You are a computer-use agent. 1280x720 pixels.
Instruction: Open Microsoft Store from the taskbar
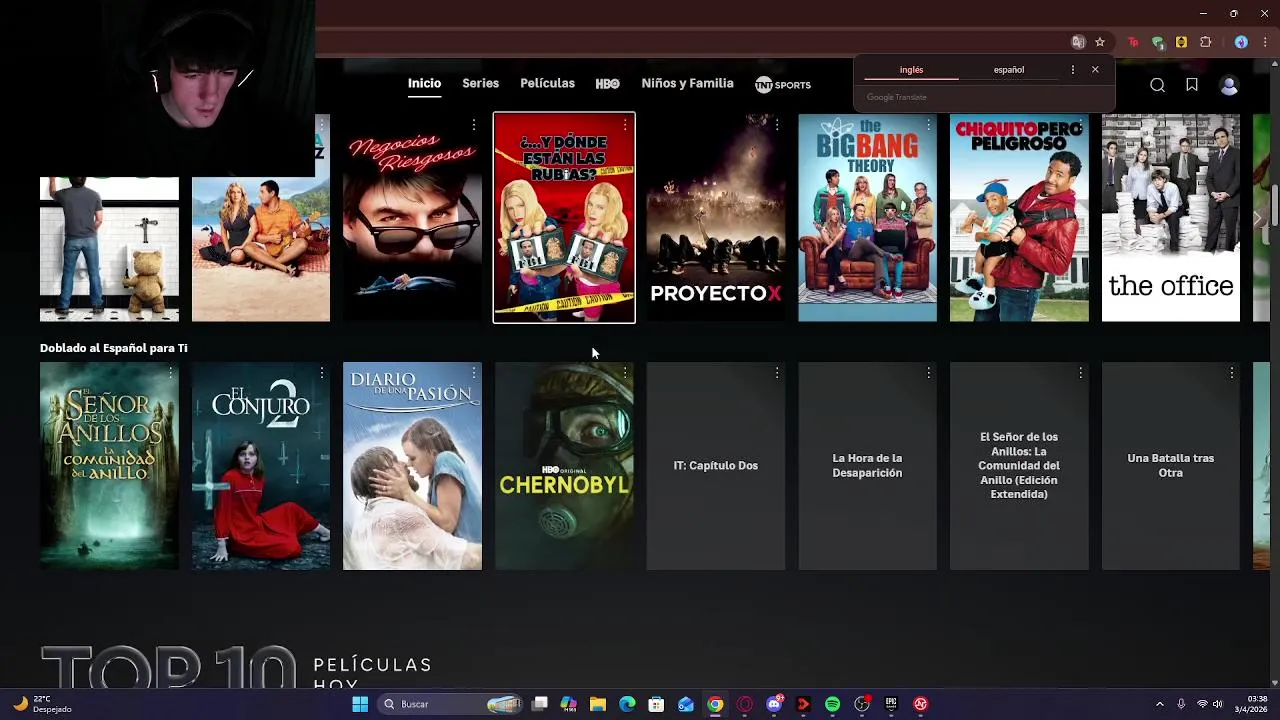click(x=656, y=704)
